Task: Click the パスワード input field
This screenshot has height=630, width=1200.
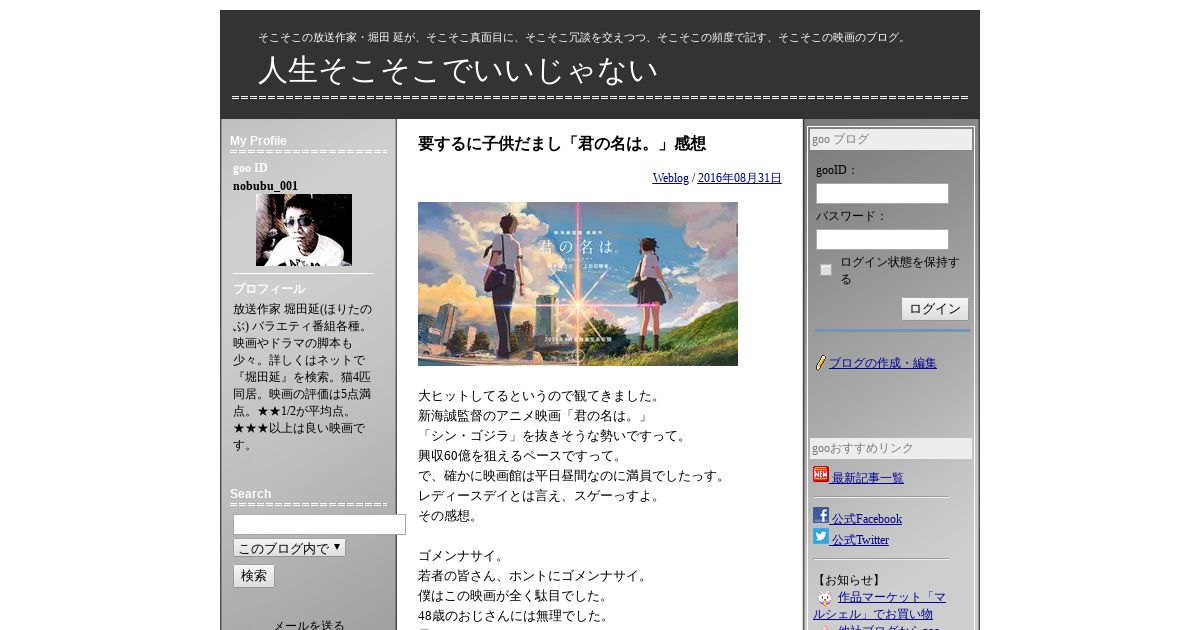Action: click(x=882, y=240)
